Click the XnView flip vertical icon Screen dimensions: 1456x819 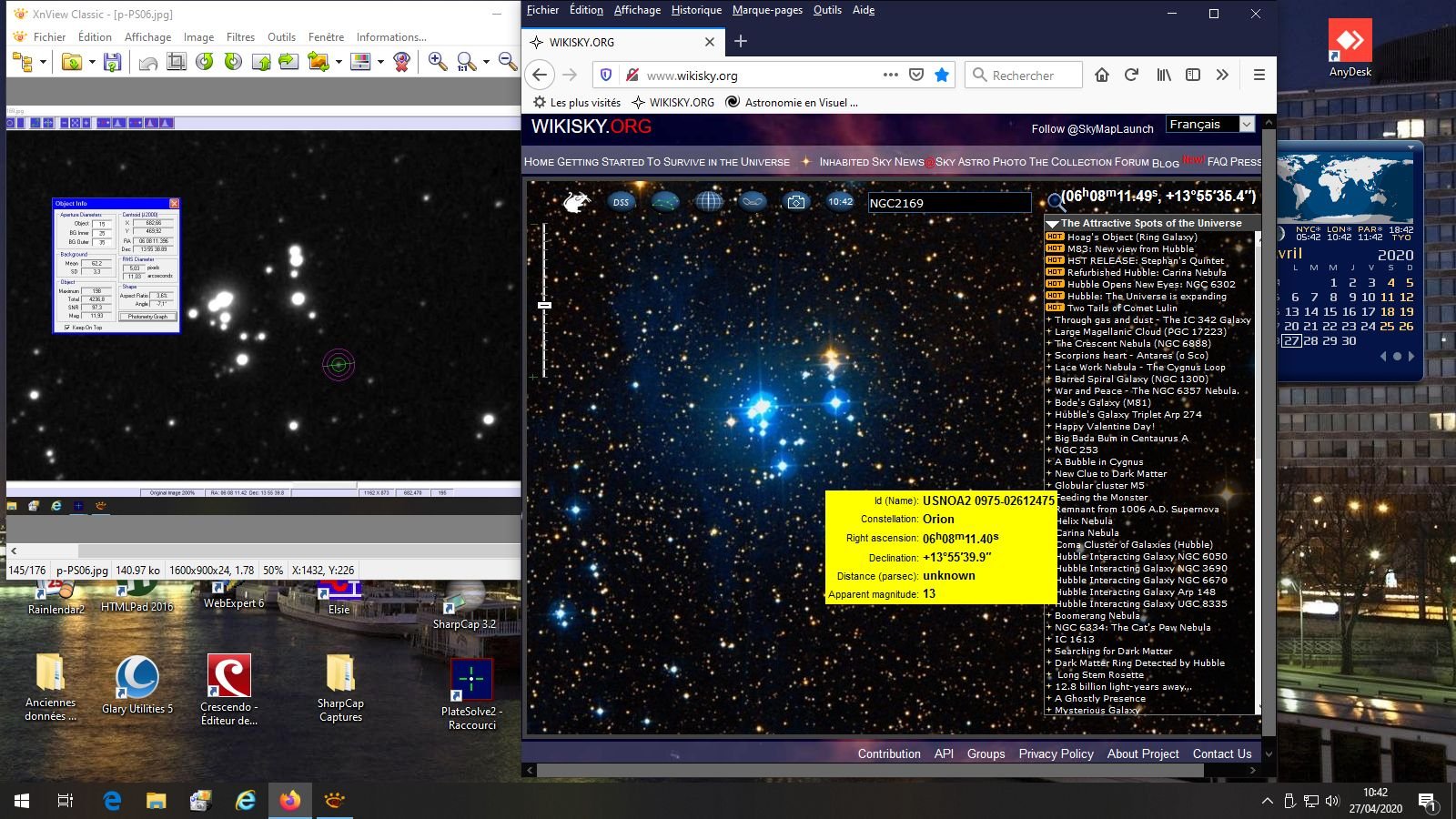point(261,62)
